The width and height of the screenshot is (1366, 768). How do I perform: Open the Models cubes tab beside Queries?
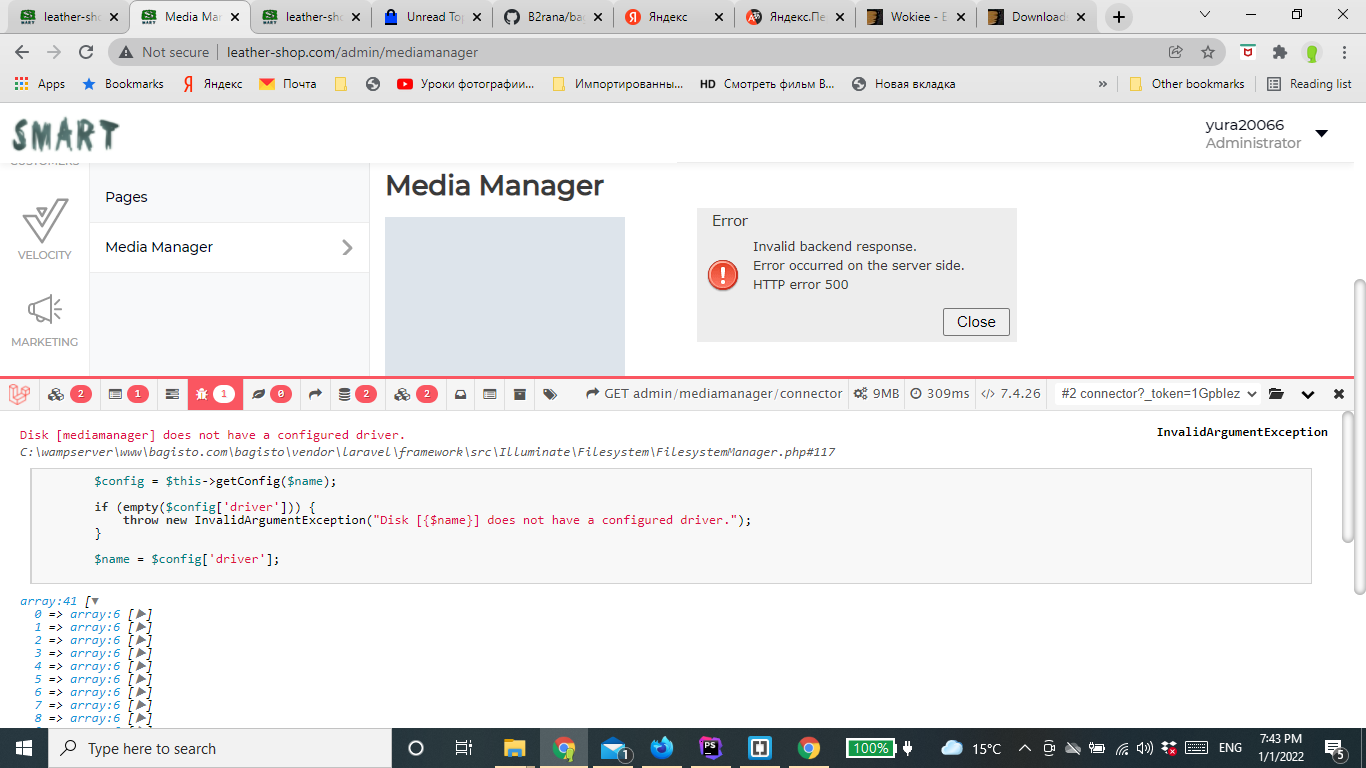(416, 394)
